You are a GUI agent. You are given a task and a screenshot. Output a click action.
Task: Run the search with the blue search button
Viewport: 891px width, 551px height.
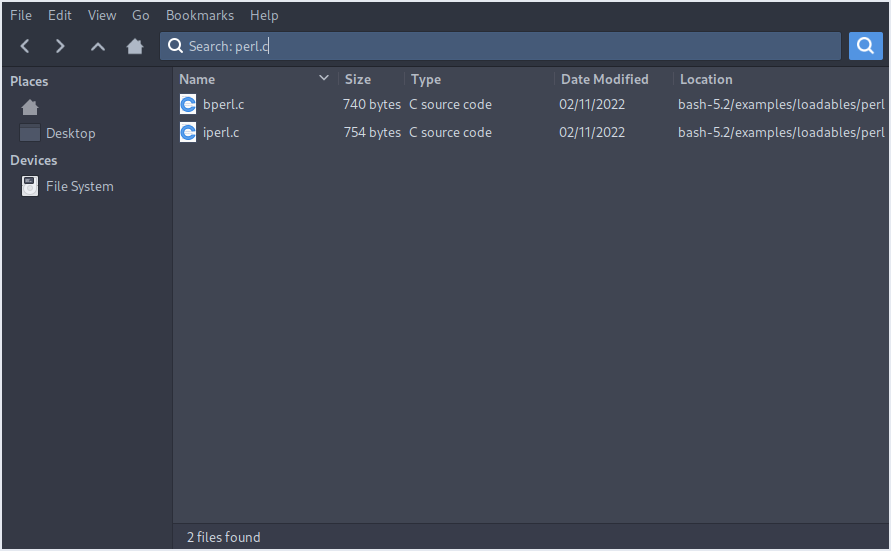865,45
